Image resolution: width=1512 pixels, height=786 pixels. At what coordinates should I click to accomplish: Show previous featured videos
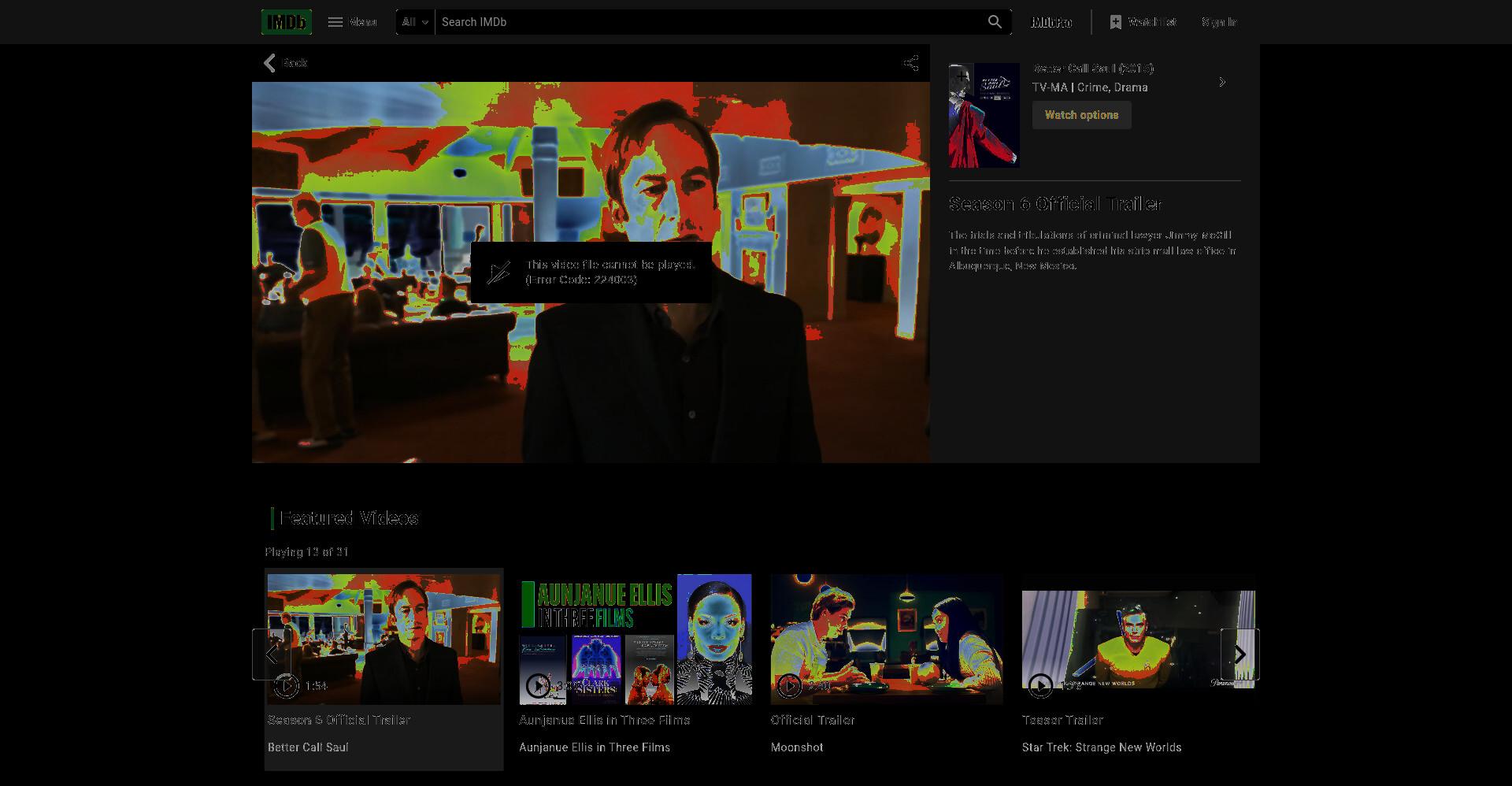(272, 654)
